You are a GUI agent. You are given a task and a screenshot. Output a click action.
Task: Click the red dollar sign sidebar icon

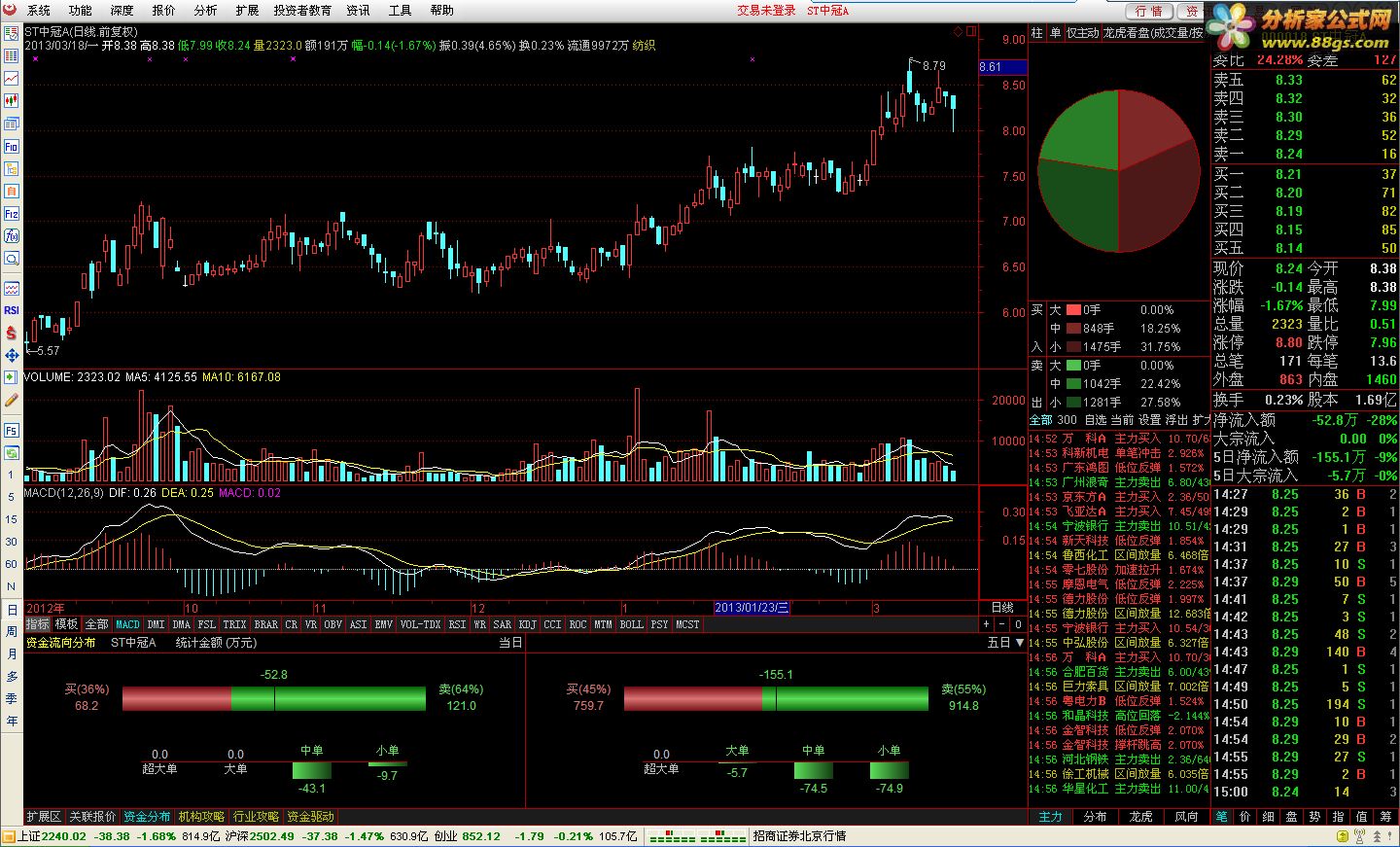pyautogui.click(x=12, y=333)
